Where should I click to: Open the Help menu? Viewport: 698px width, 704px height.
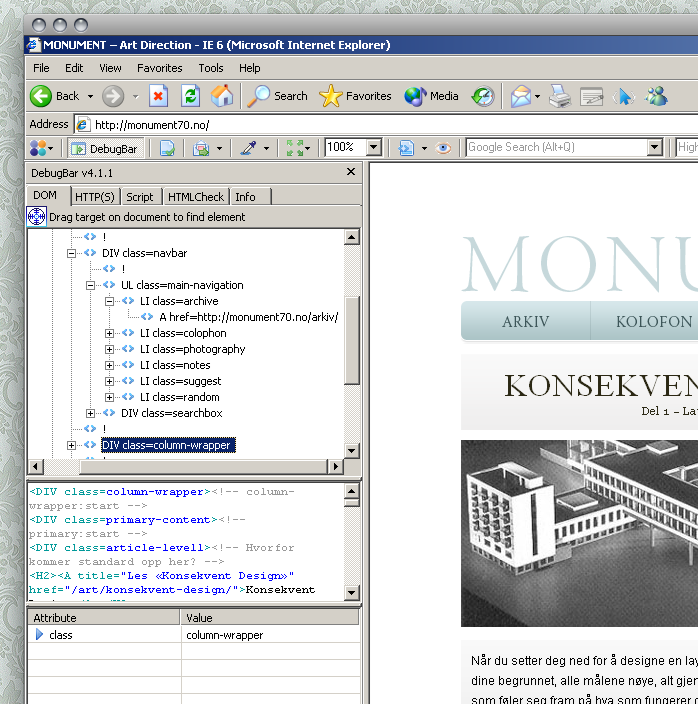point(250,68)
